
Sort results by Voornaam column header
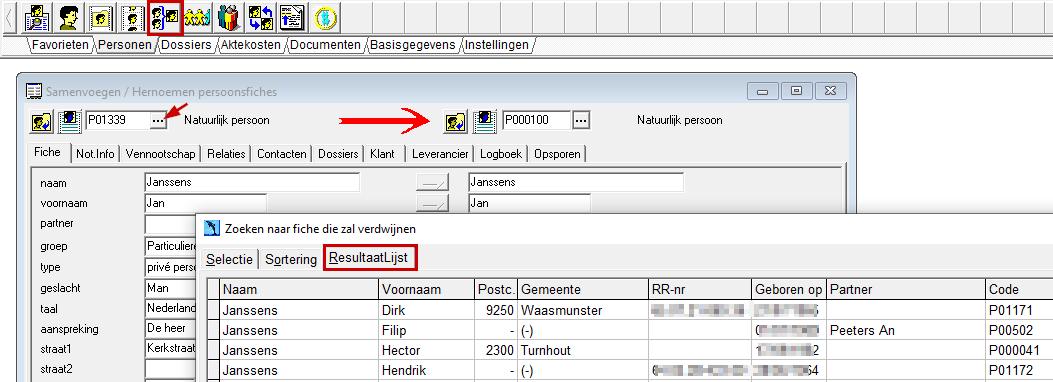(x=426, y=289)
